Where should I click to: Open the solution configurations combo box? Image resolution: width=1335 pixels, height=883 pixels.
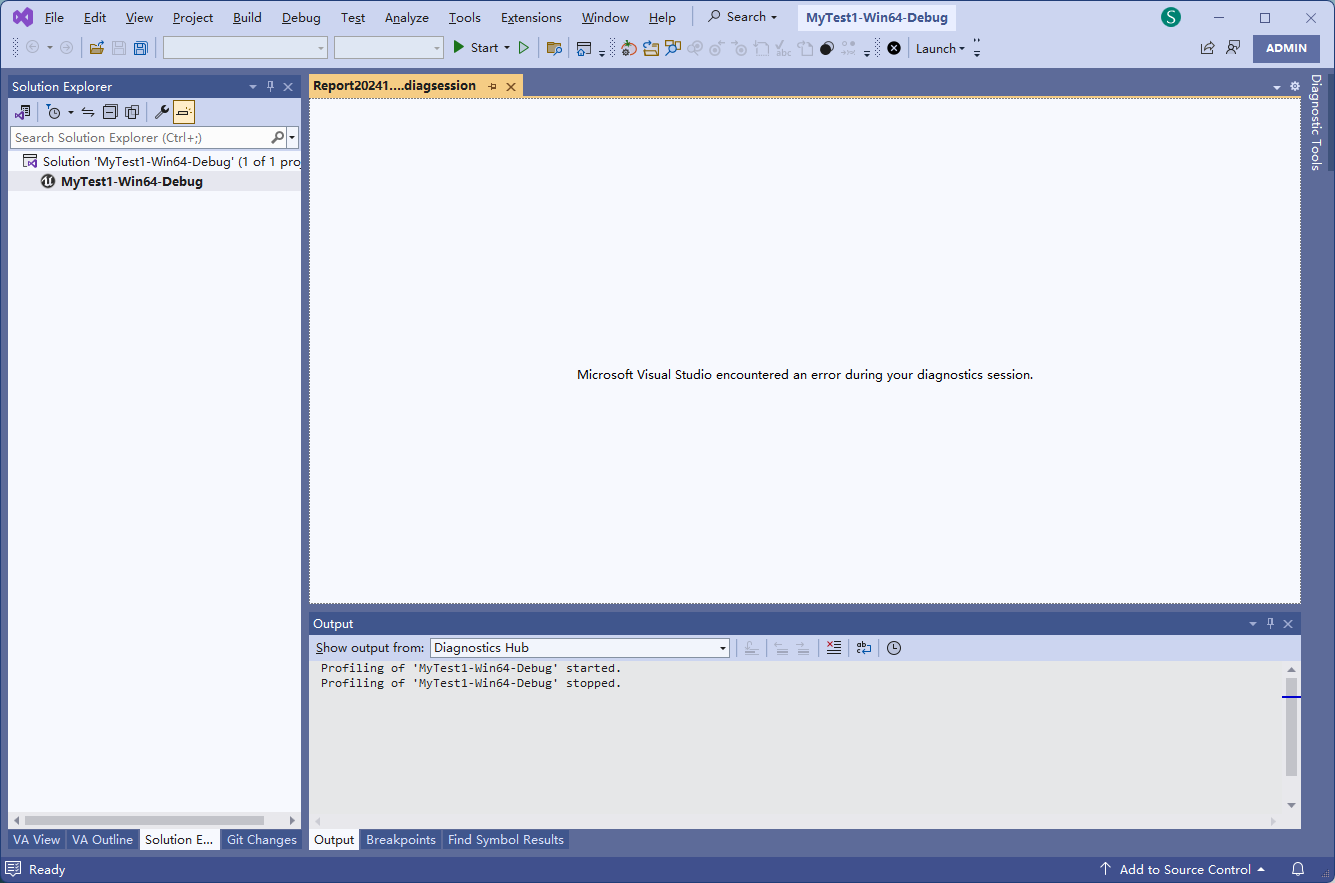tap(245, 48)
